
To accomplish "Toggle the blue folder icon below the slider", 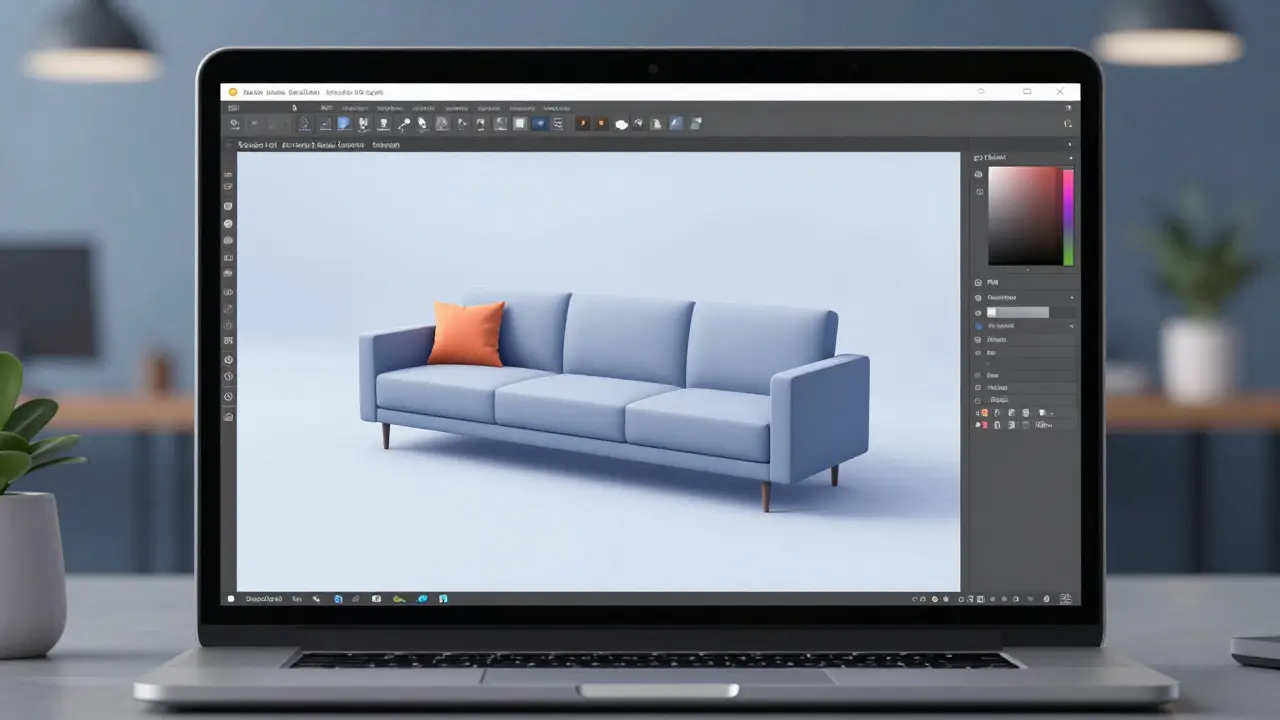I will [x=979, y=326].
